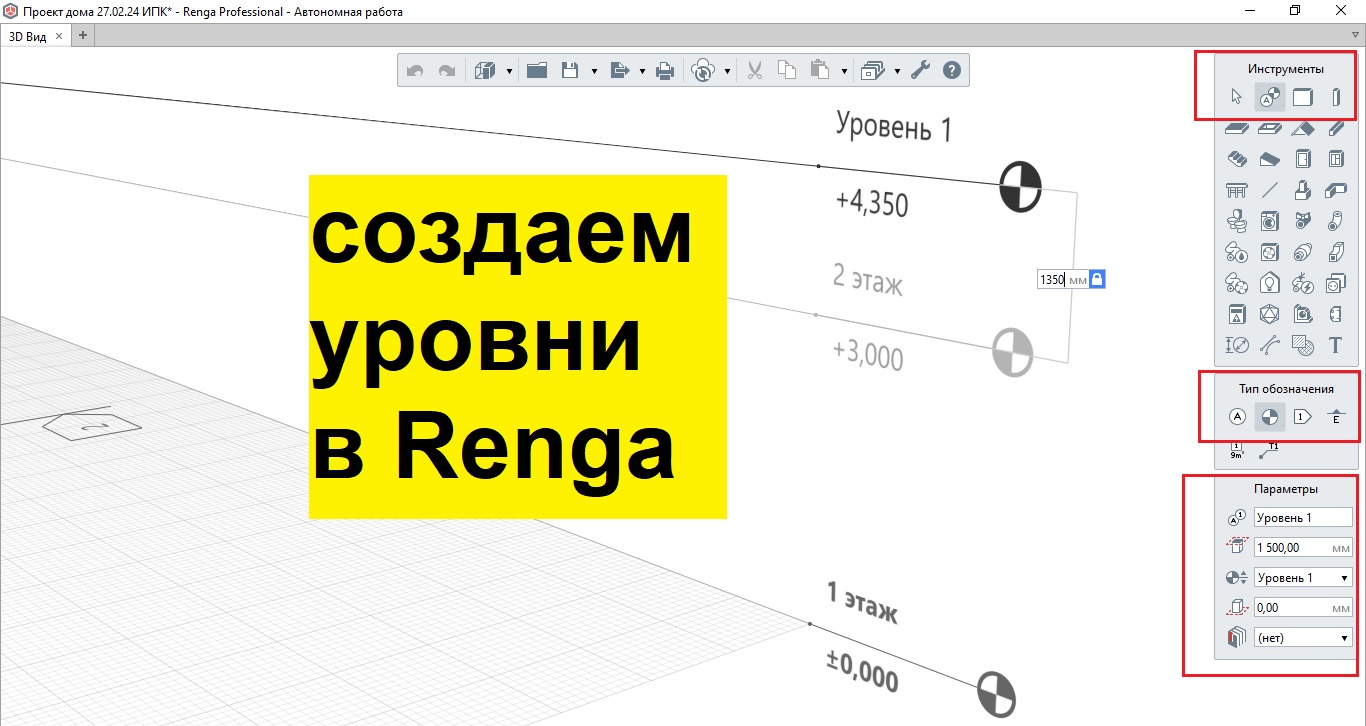Print the project
1366x726 pixels.
[664, 71]
